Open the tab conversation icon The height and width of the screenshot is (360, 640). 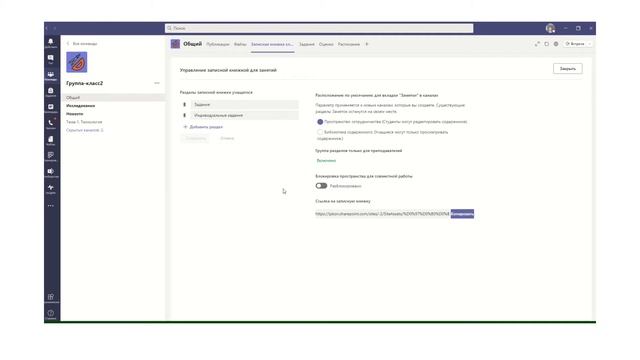pyautogui.click(x=547, y=44)
